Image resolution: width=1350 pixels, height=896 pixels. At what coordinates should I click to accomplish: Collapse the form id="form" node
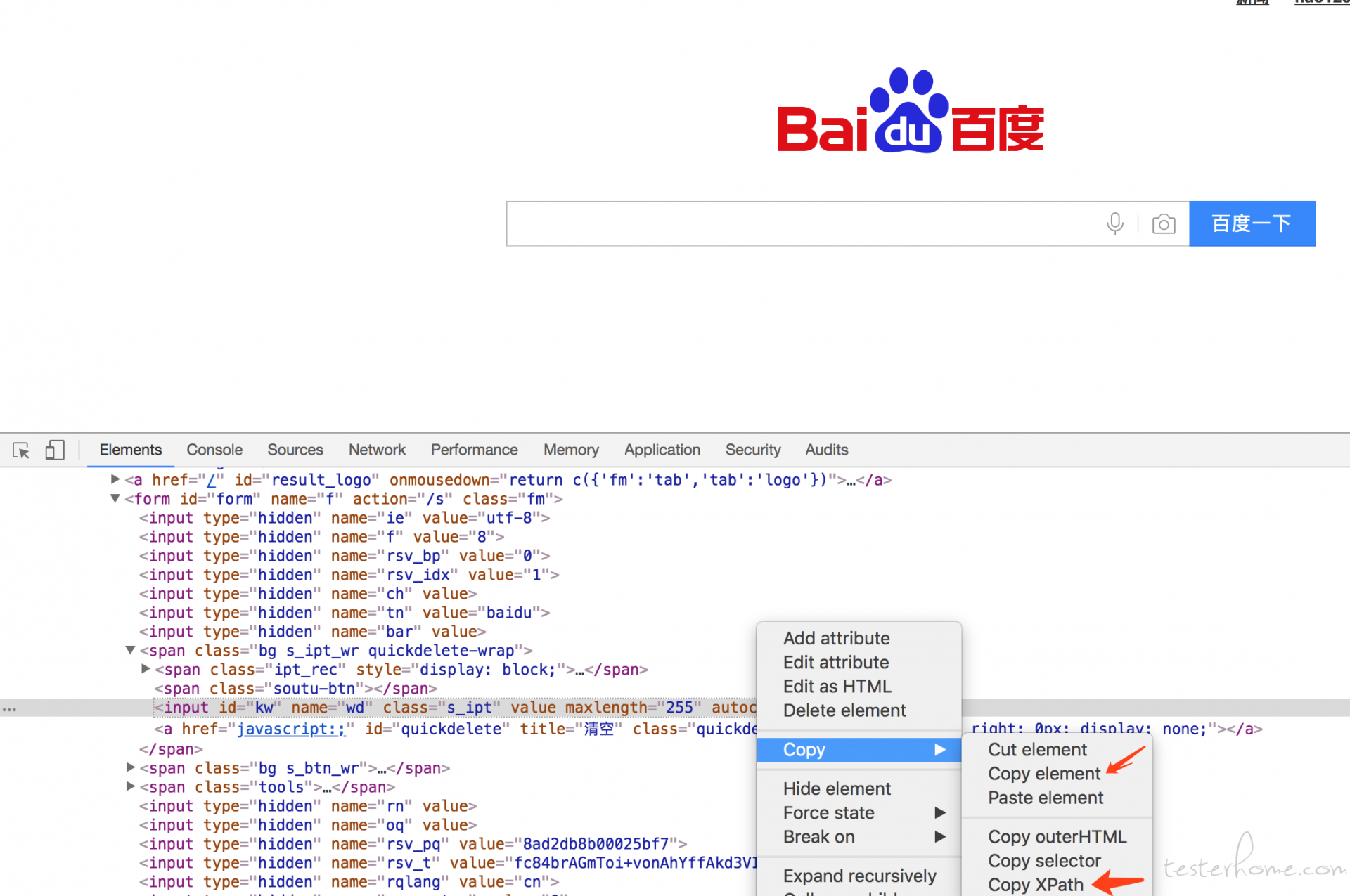click(115, 498)
